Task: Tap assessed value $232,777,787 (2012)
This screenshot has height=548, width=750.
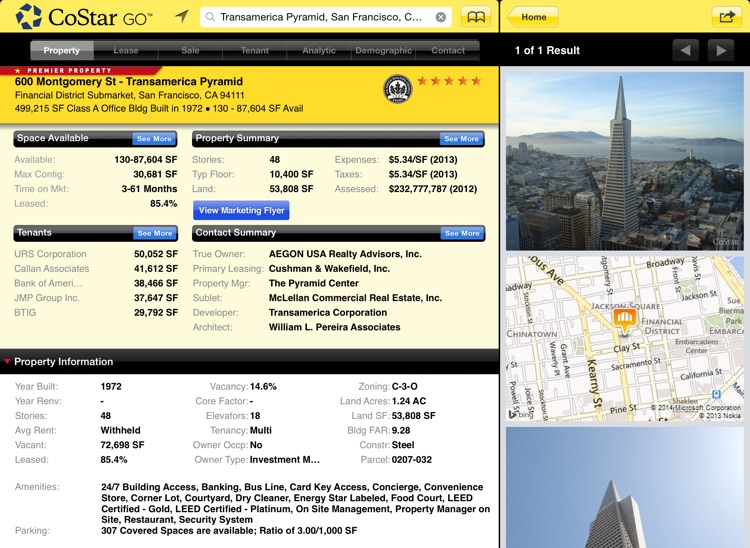Action: point(432,189)
